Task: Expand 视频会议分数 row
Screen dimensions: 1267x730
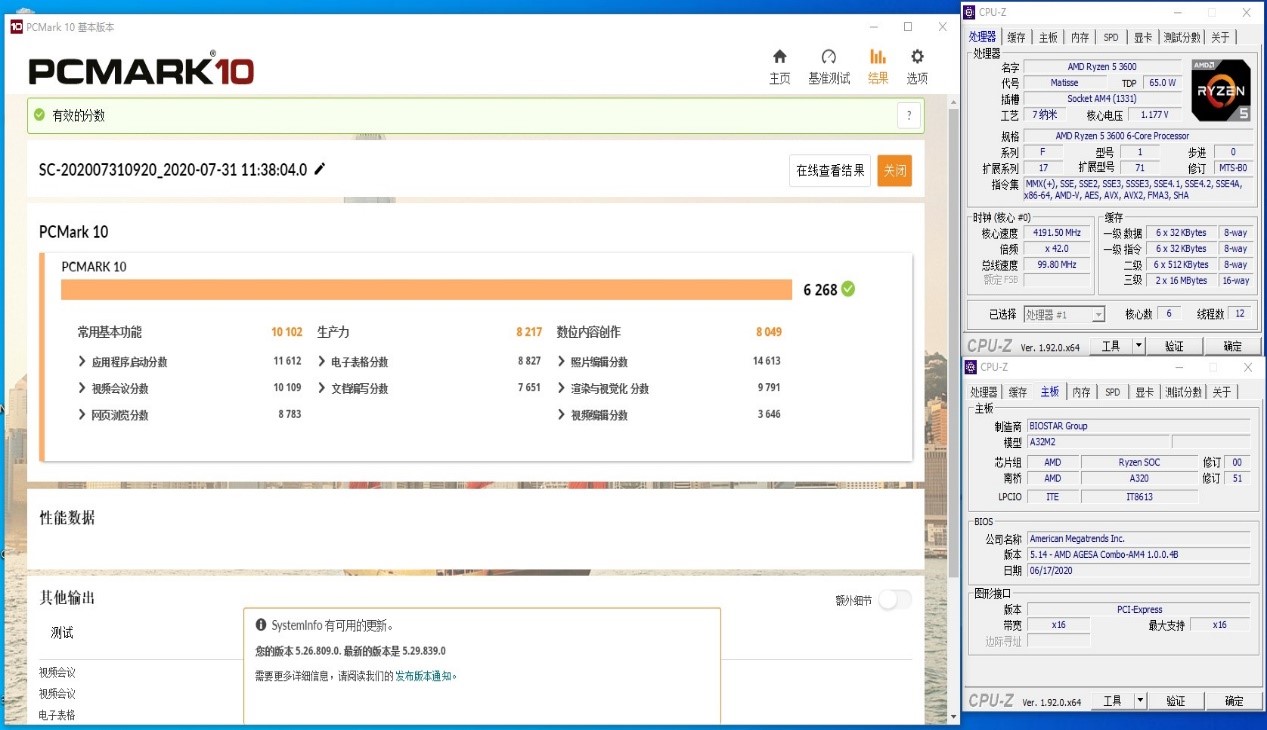Action: click(x=82, y=388)
